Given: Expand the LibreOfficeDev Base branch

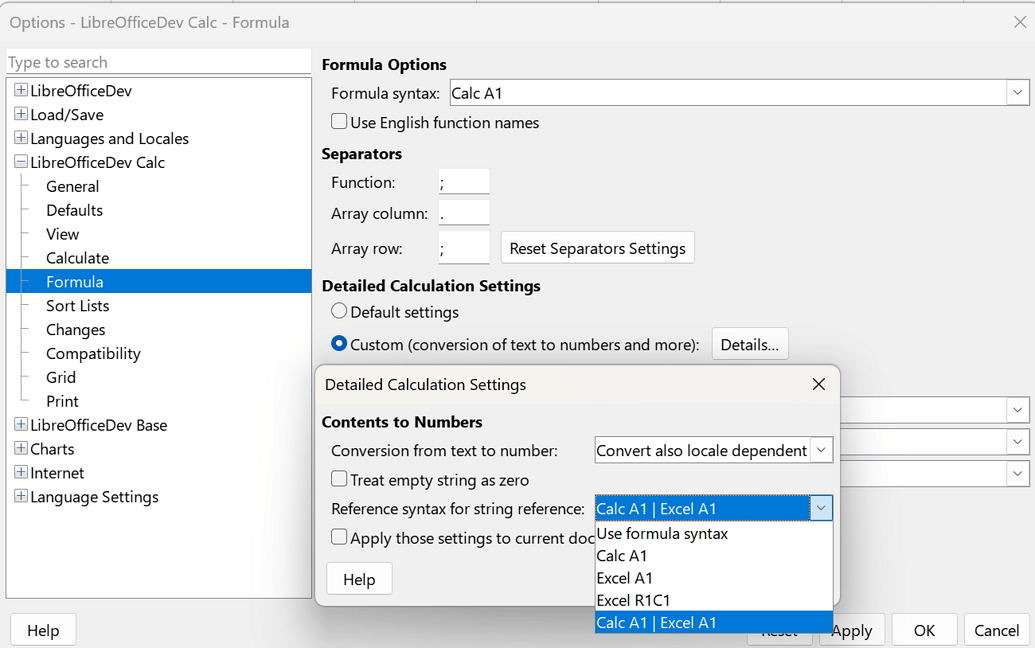Looking at the screenshot, I should point(21,425).
